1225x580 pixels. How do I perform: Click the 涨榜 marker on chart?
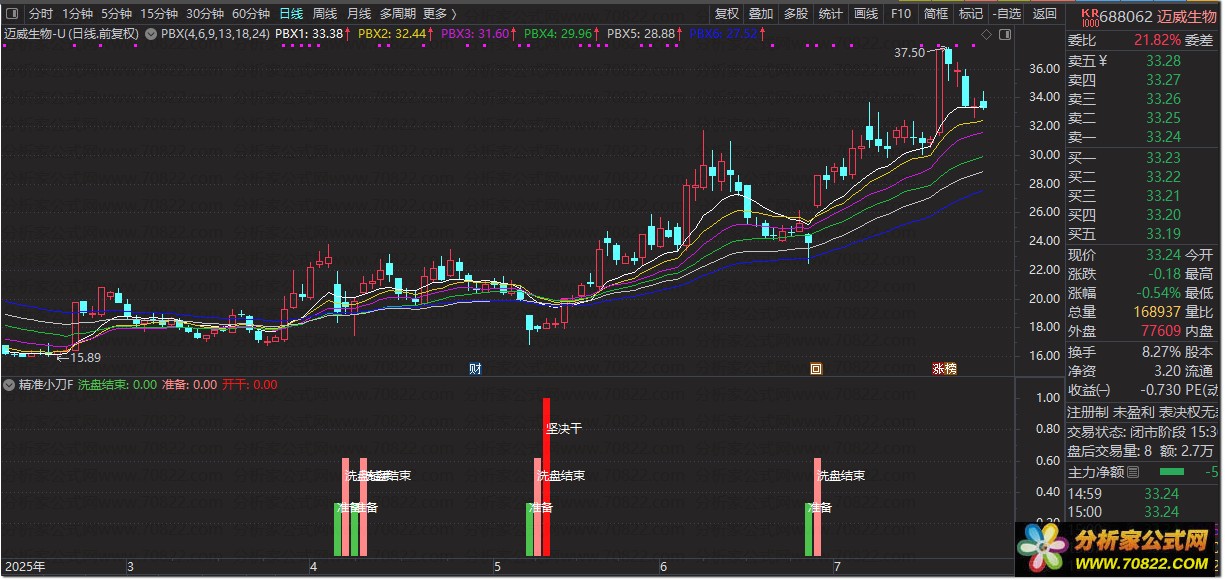945,369
